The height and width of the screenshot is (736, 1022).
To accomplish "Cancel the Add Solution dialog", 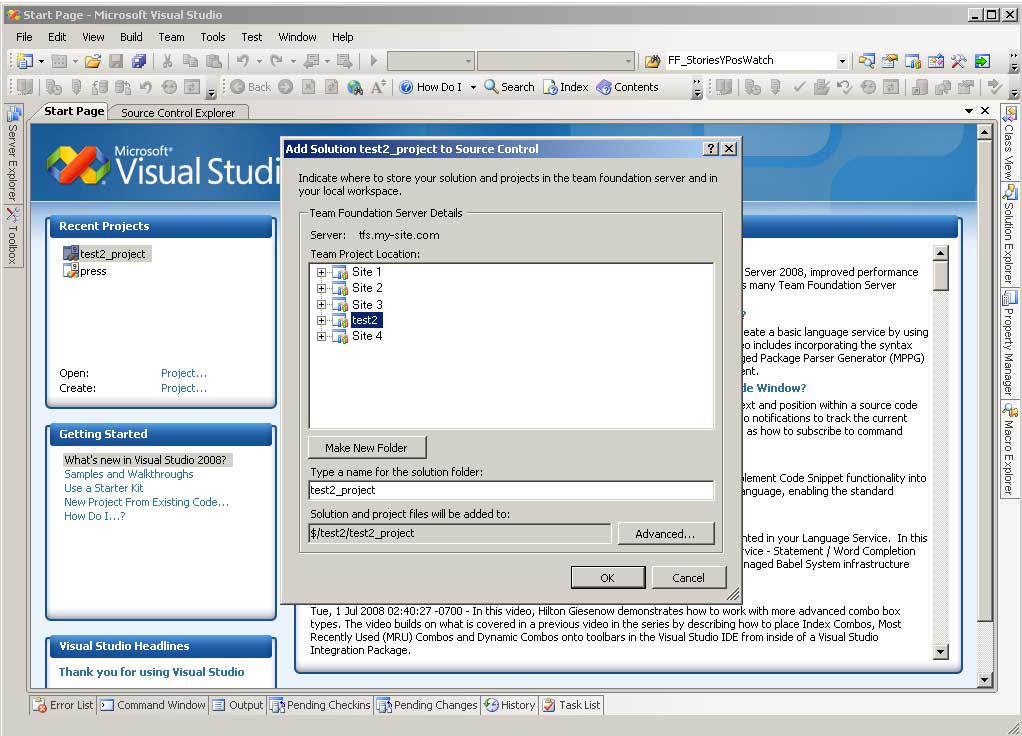I will [x=688, y=578].
